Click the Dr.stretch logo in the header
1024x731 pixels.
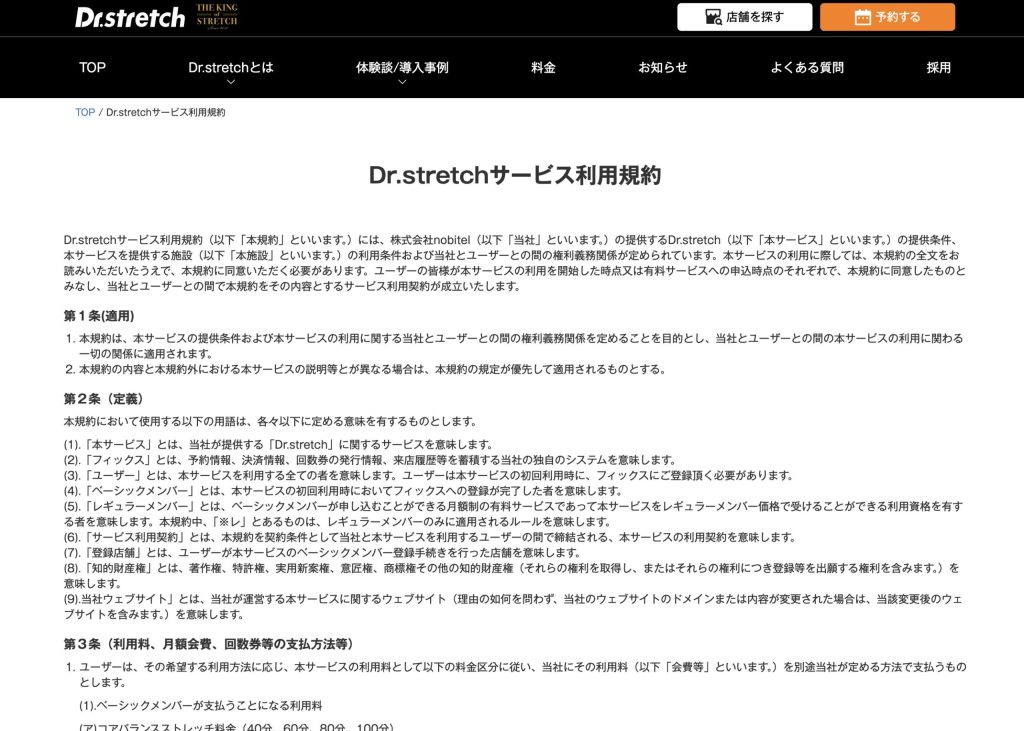[130, 17]
